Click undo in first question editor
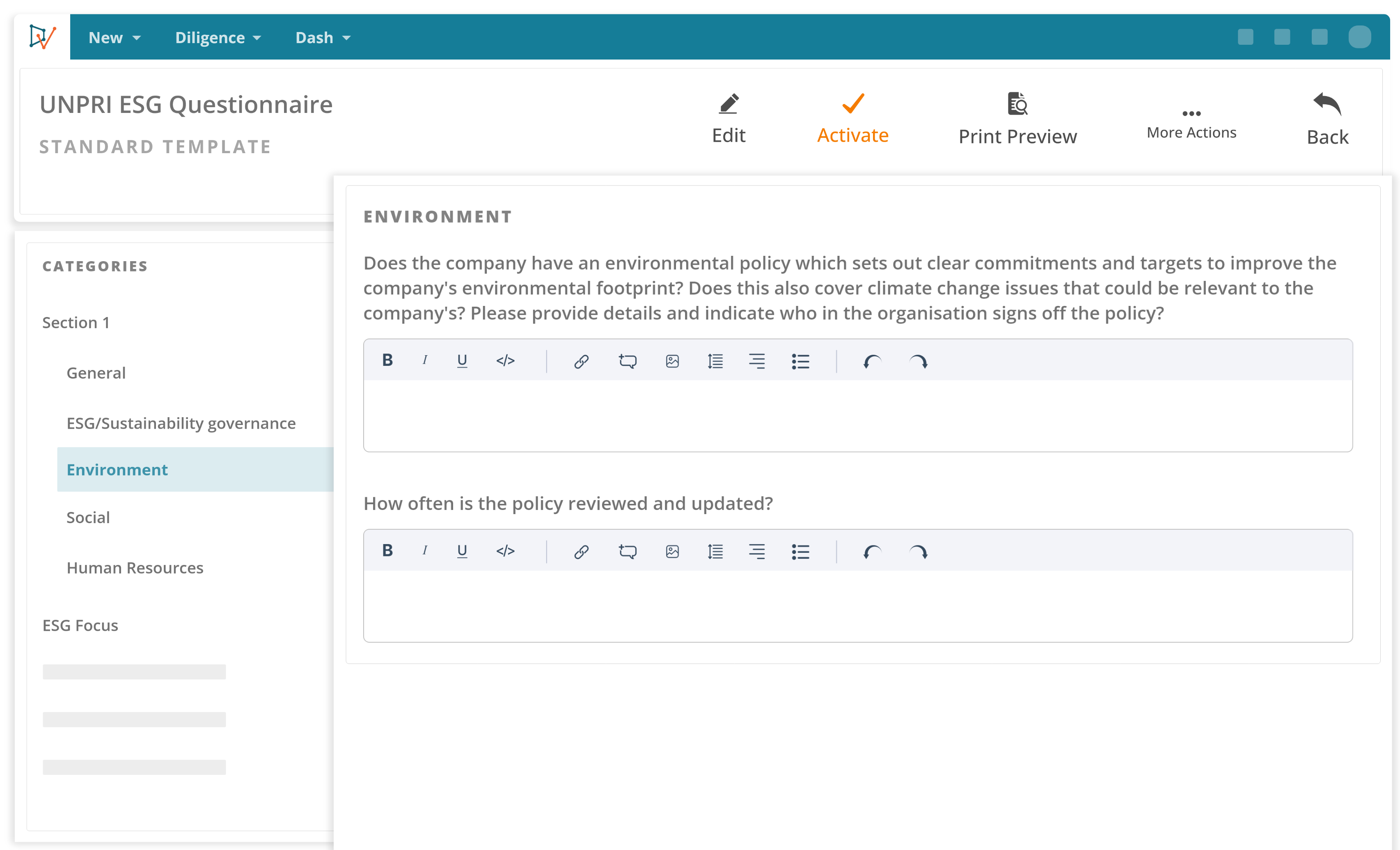The image size is (1400, 850). pyautogui.click(x=872, y=361)
